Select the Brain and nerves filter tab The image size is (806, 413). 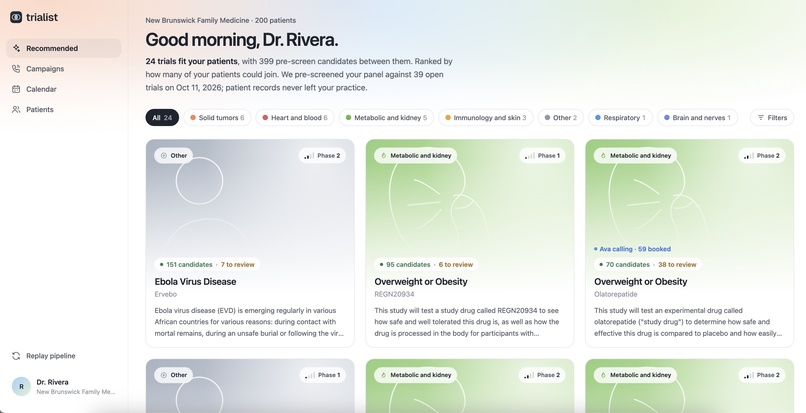(x=697, y=118)
